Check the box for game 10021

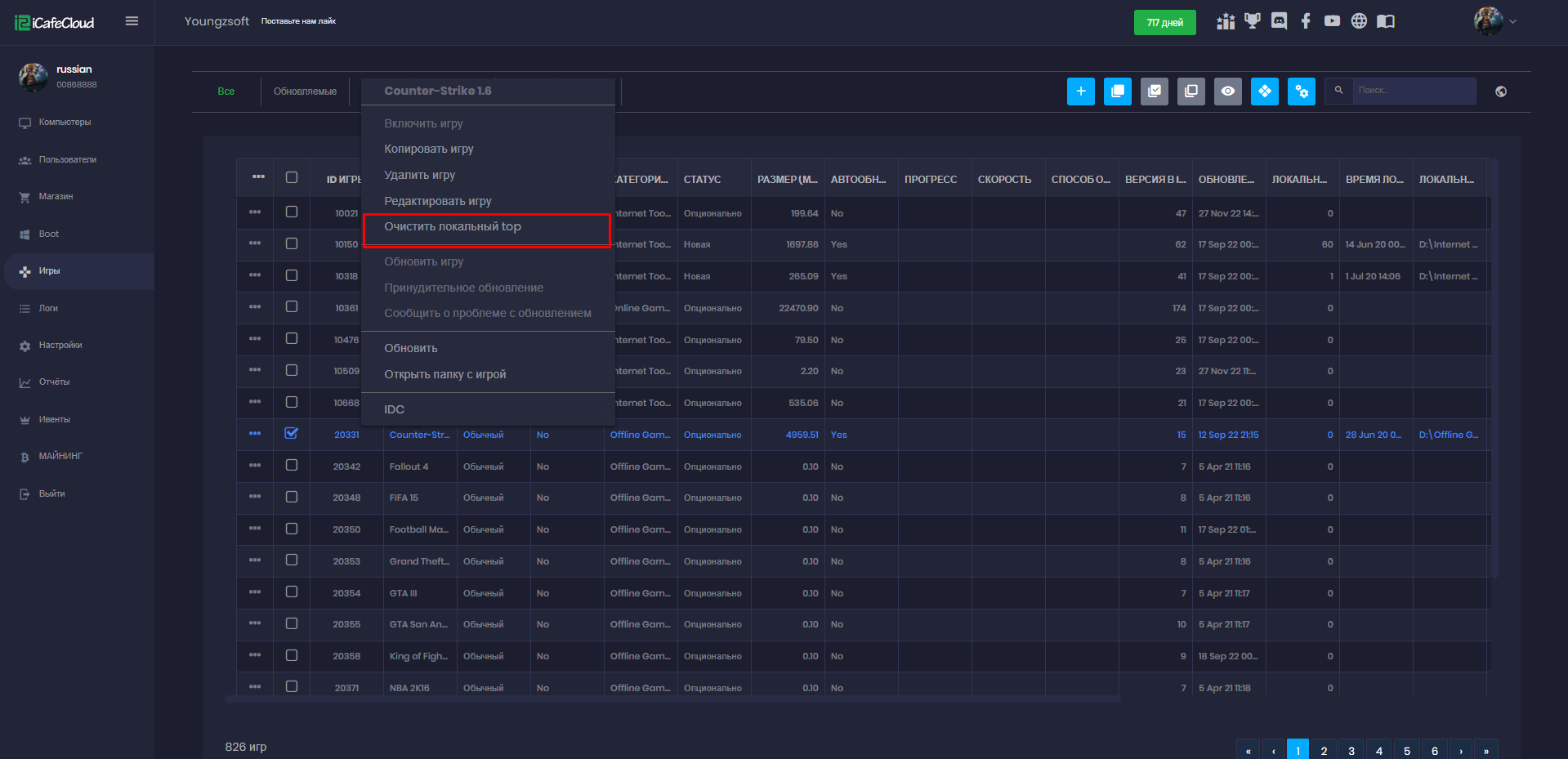292,212
